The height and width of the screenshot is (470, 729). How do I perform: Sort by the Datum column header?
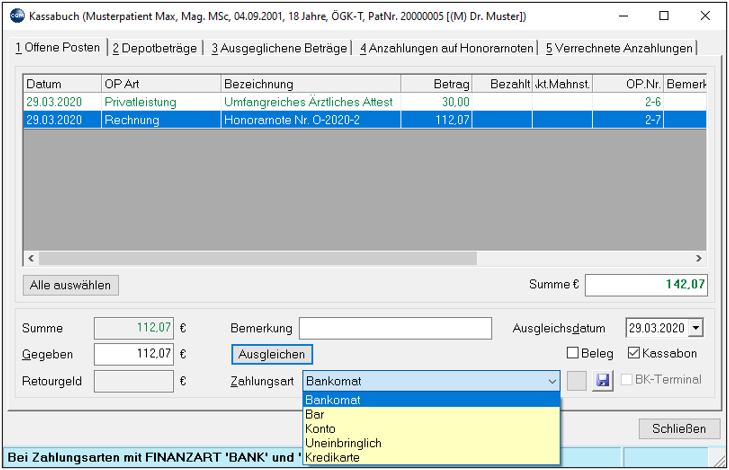point(62,84)
